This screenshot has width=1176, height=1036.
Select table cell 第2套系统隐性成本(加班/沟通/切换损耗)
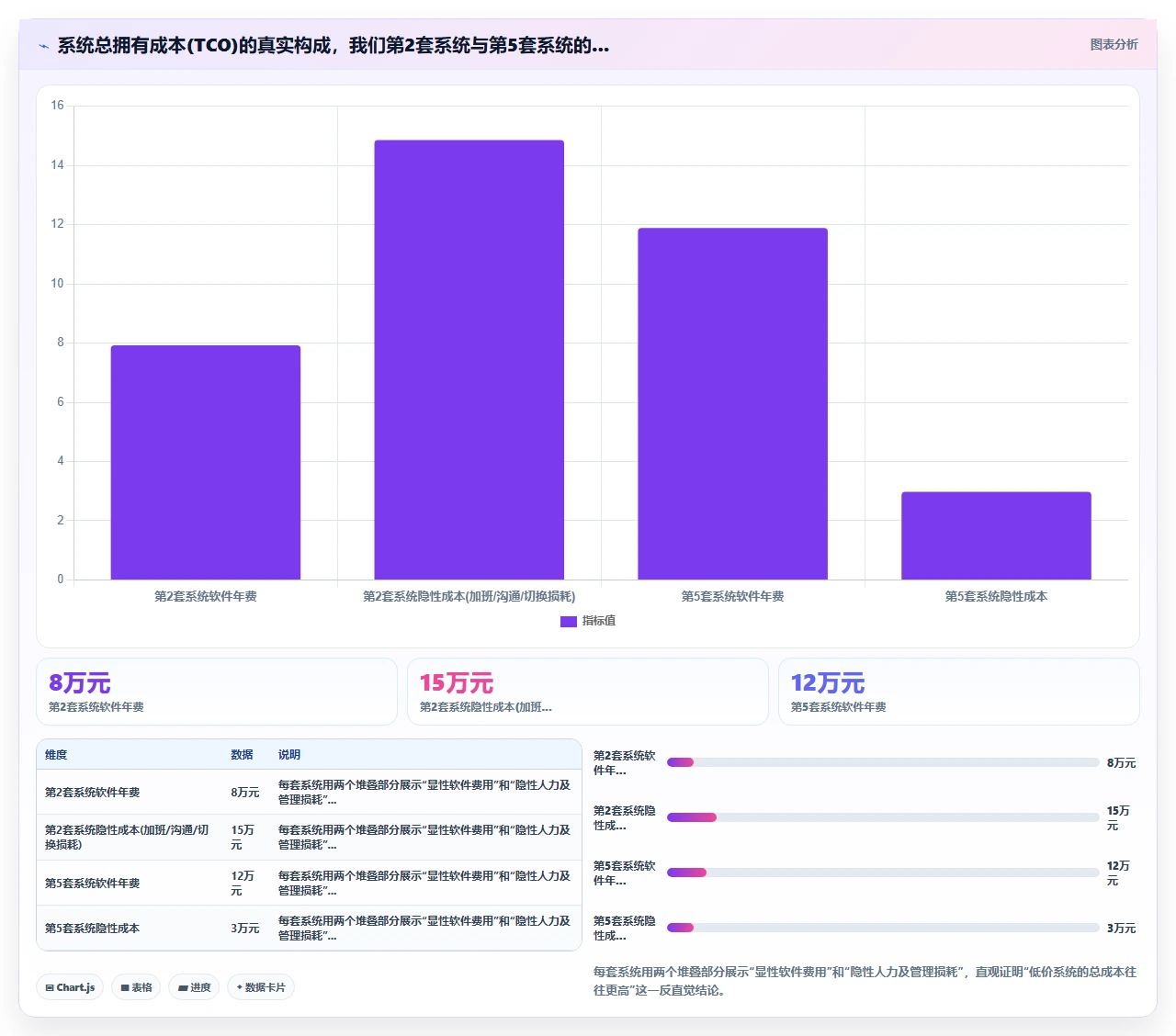tap(128, 838)
